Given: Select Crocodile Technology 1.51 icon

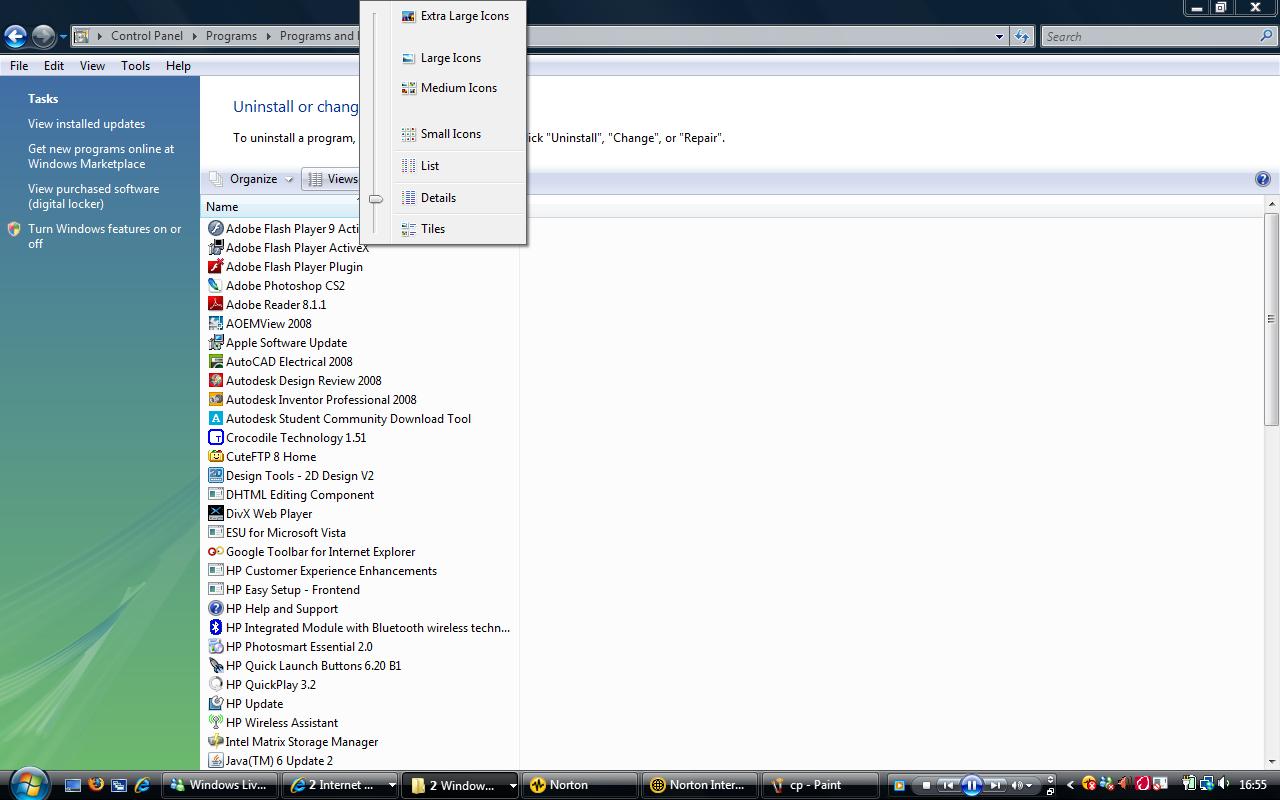Looking at the screenshot, I should (x=215, y=438).
